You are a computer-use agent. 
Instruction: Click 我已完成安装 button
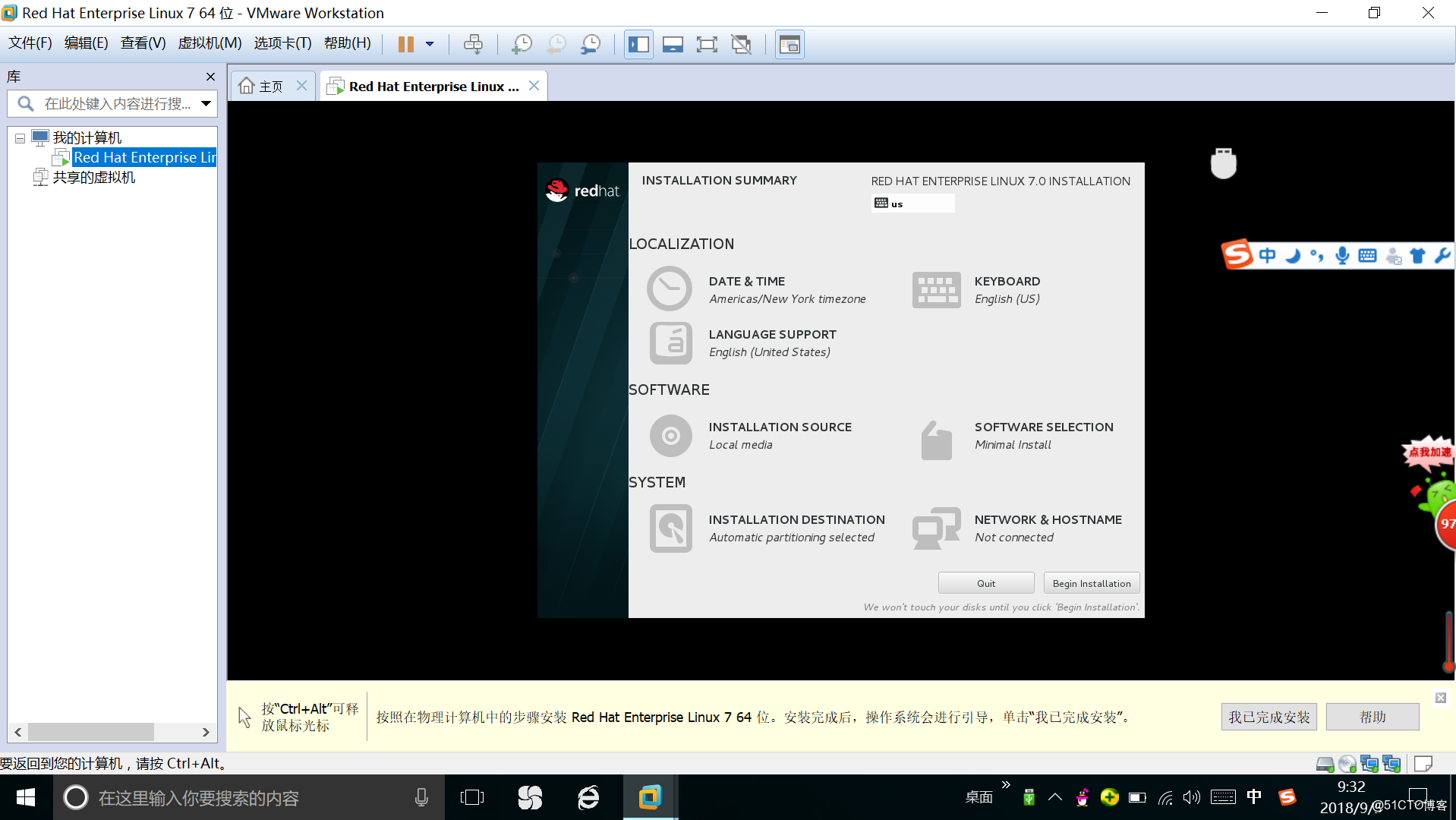click(1269, 717)
